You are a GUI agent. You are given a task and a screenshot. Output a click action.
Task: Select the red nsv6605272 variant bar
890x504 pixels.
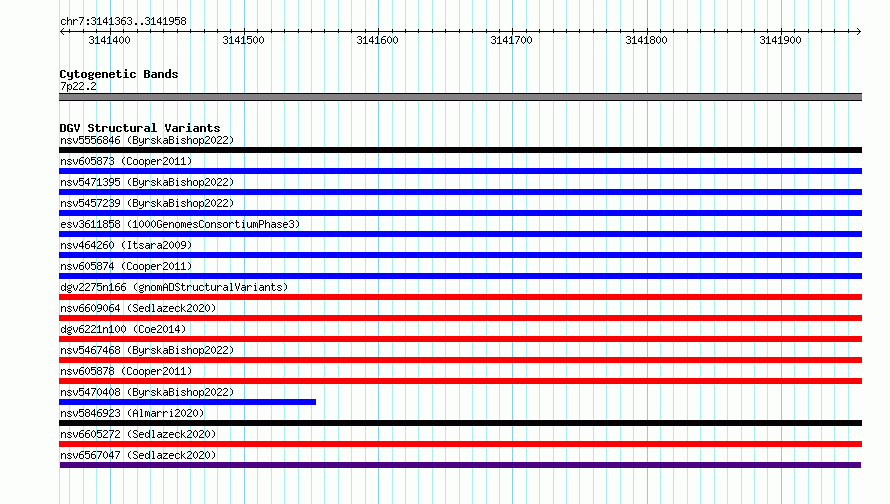[x=460, y=444]
